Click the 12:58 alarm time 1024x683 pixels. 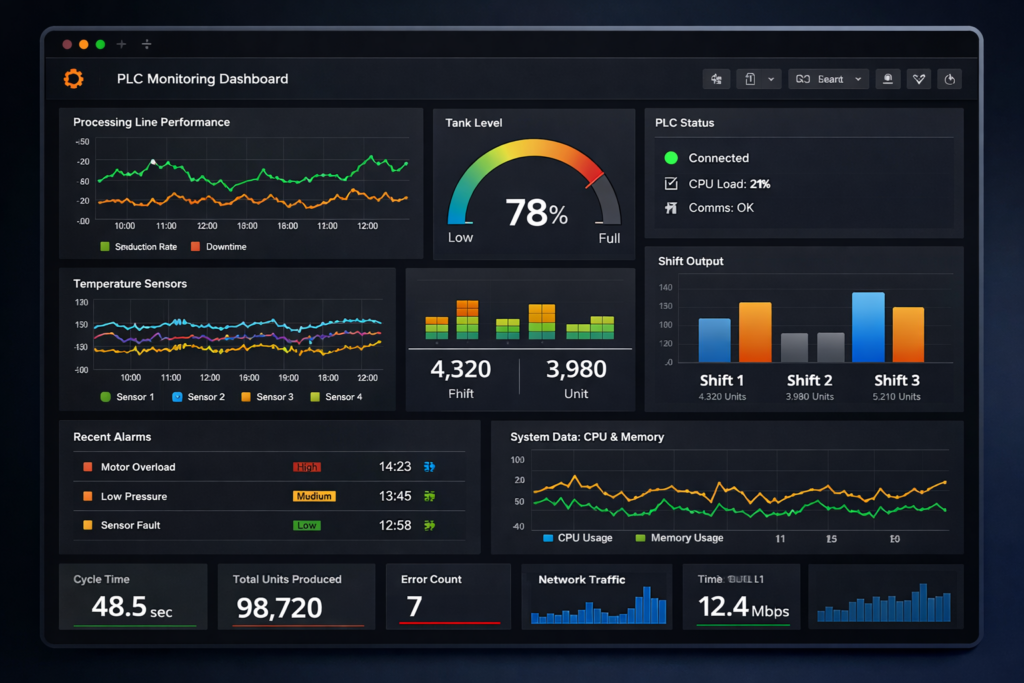395,525
